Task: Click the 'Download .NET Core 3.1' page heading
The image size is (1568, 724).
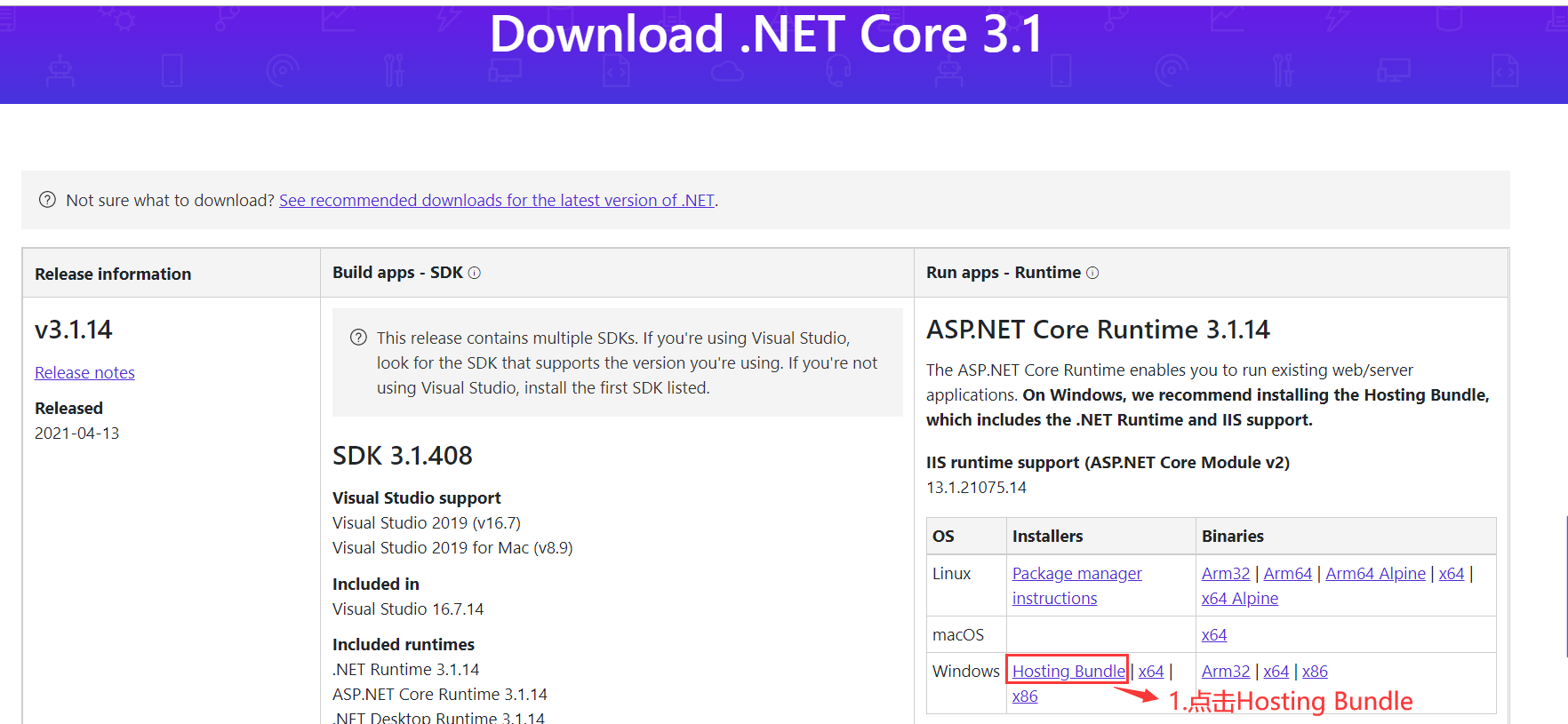Action: tap(766, 35)
